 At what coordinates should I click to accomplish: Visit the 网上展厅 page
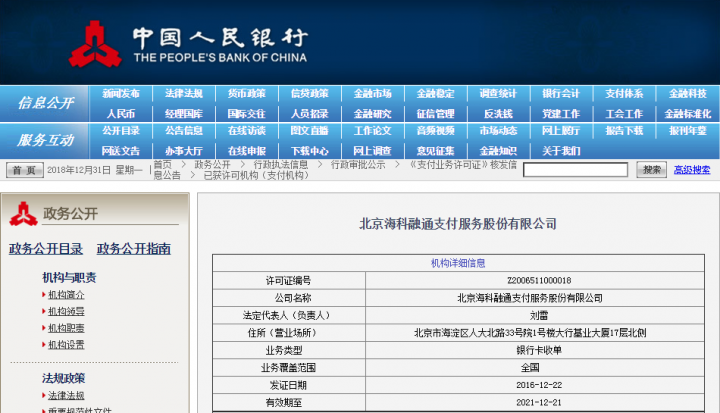point(561,131)
